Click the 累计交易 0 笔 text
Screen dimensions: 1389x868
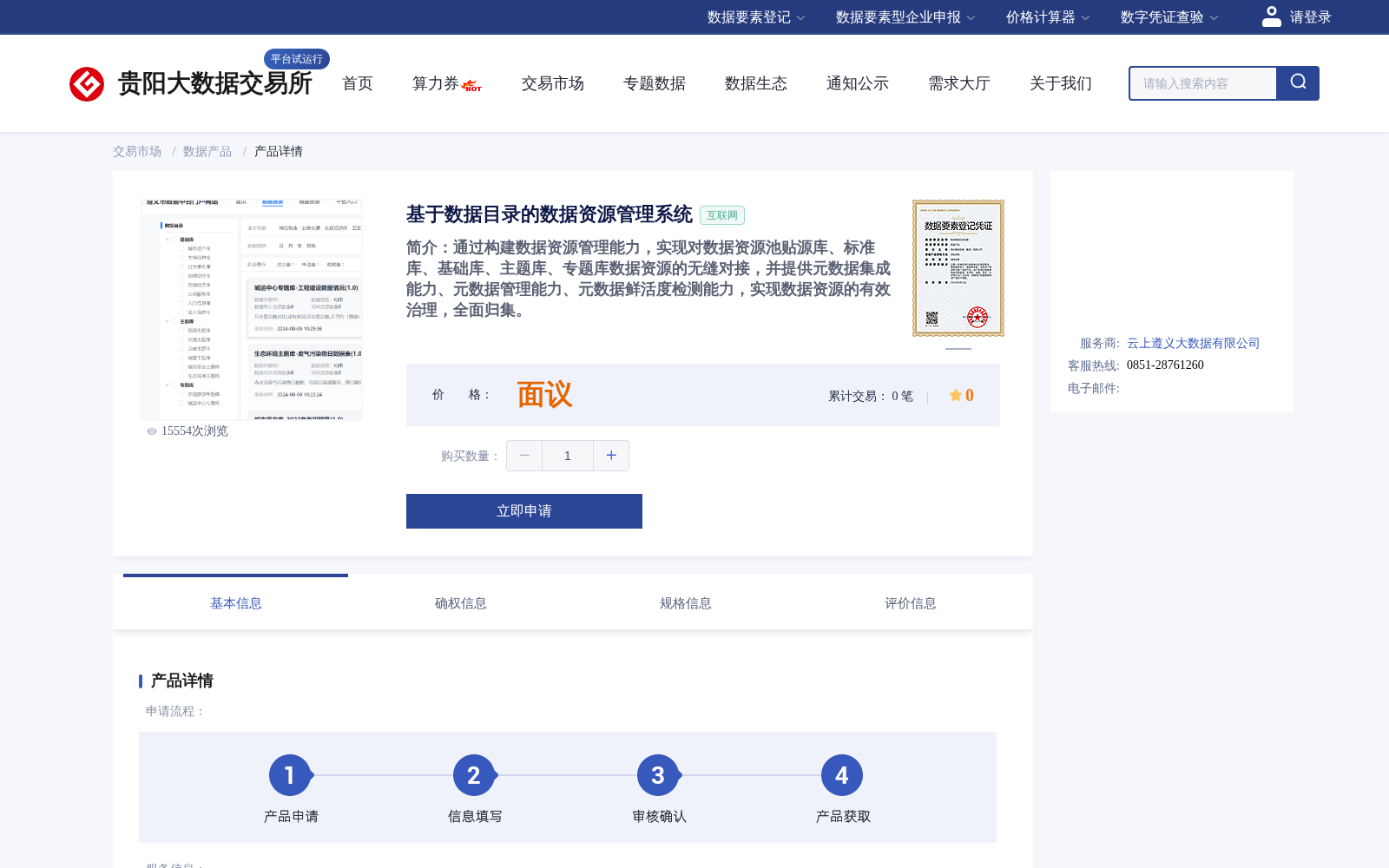871,396
